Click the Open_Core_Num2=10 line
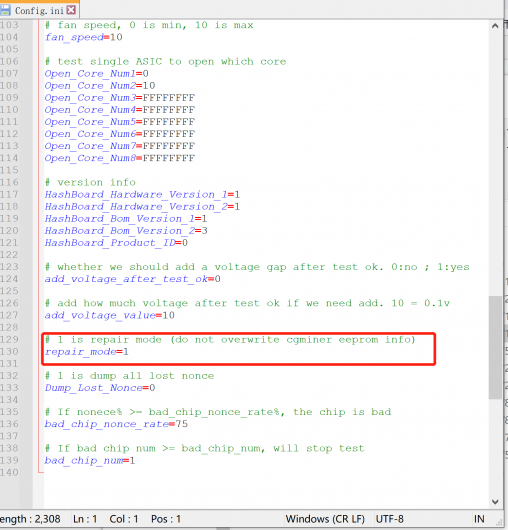 [100, 86]
